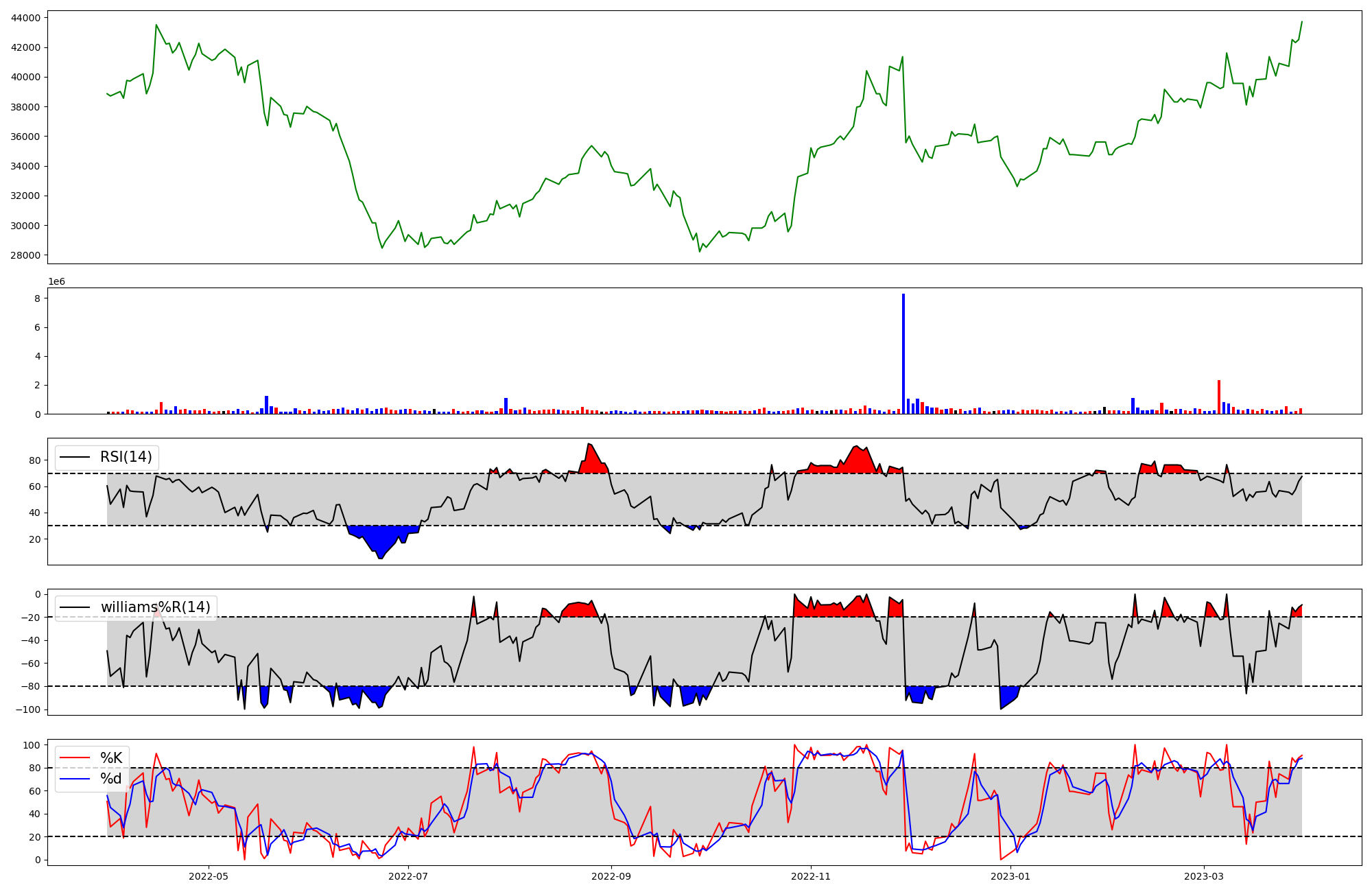Click the 2023-03 x-axis date label

(1205, 876)
